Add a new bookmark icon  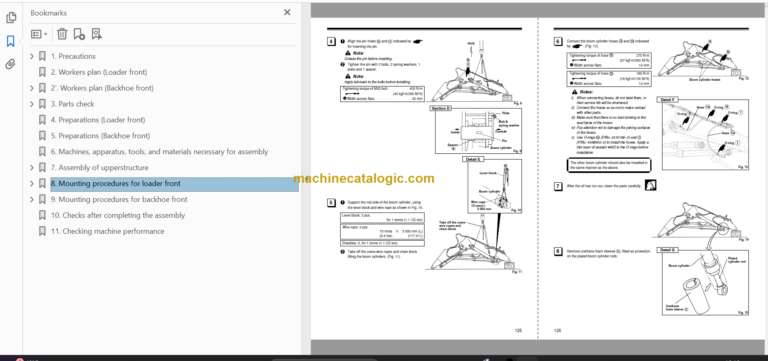coord(79,34)
